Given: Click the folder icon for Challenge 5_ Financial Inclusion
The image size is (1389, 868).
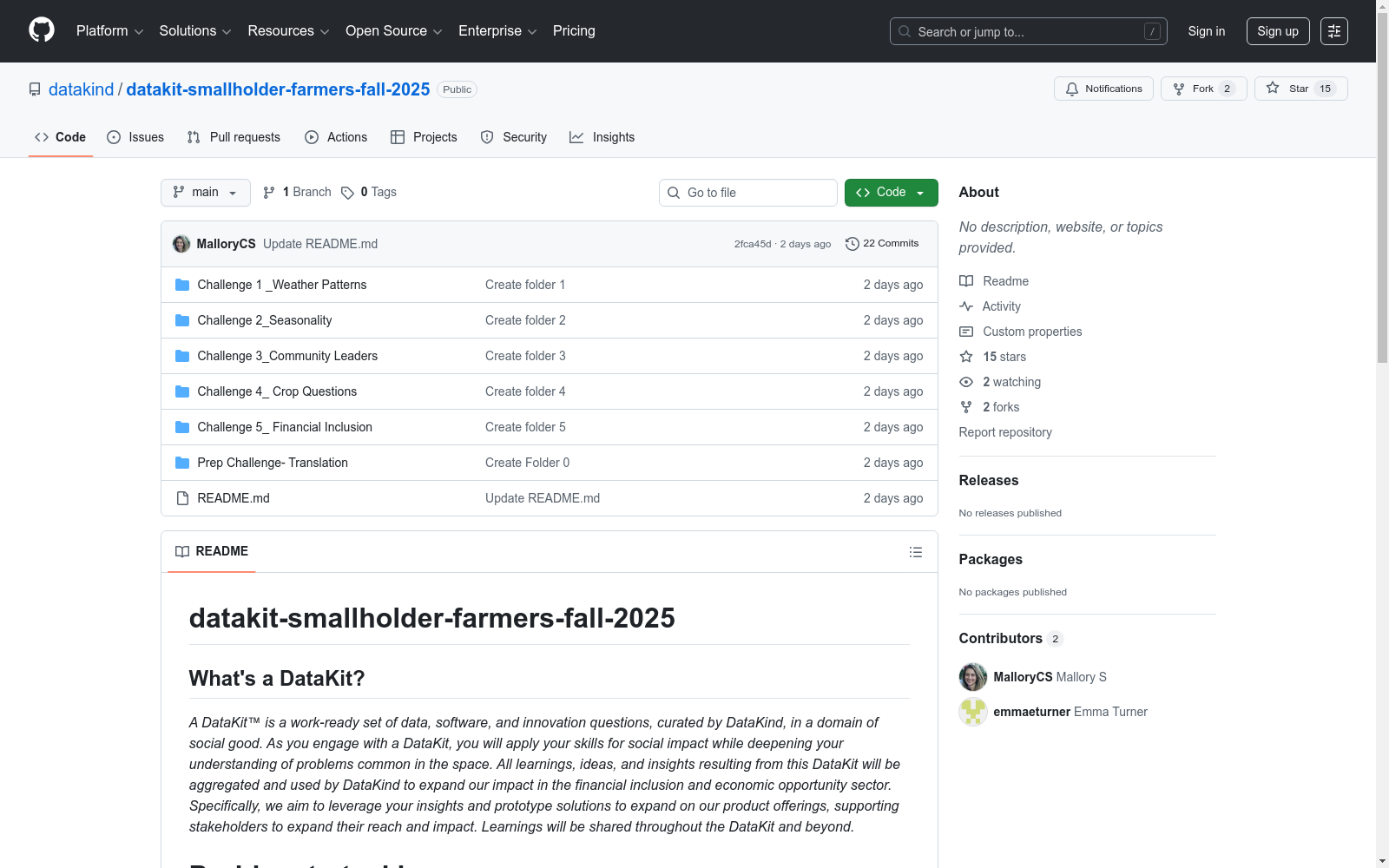Looking at the screenshot, I should pos(182,427).
